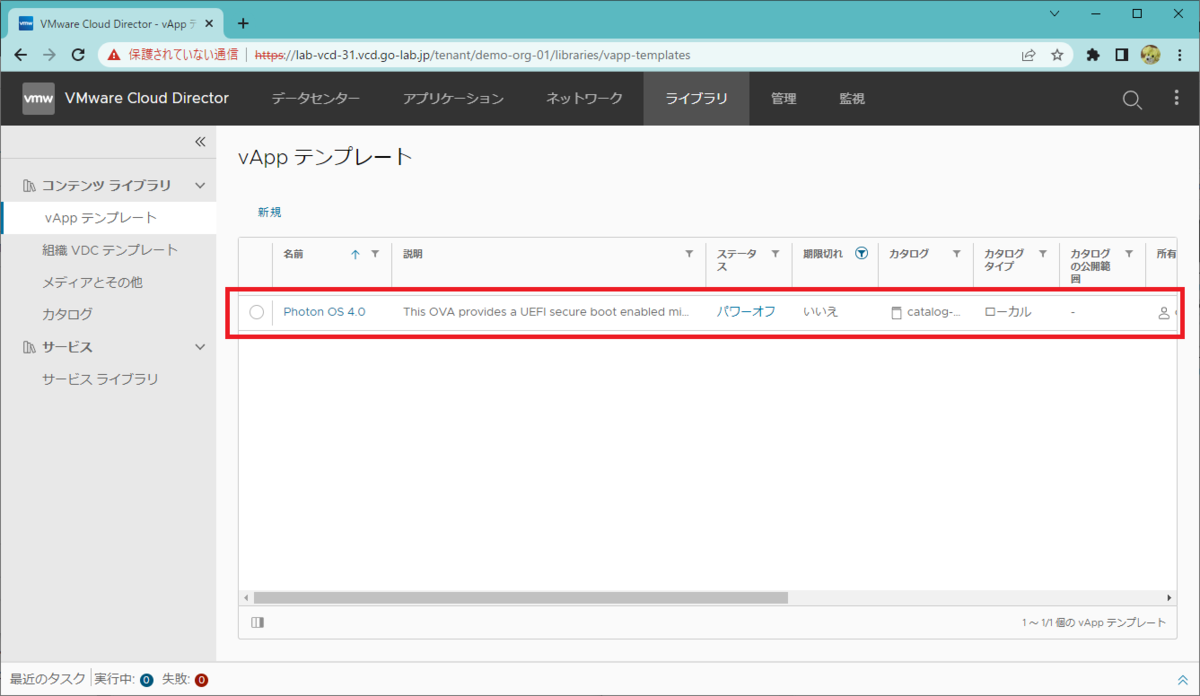The height and width of the screenshot is (696, 1200).
Task: Open the ネットワーク menu
Action: pyautogui.click(x=584, y=98)
